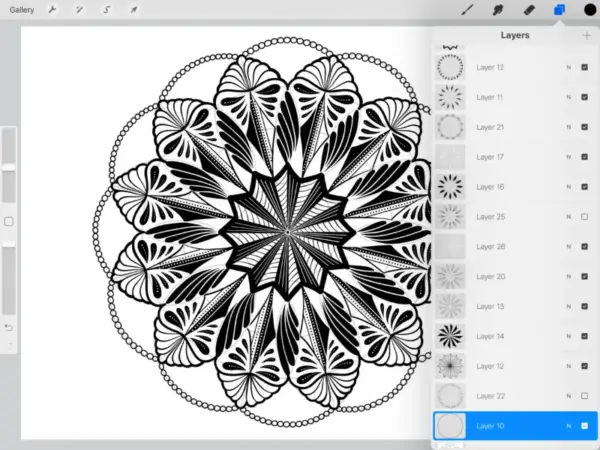Image resolution: width=600 pixels, height=450 pixels.
Task: Hide Layer 14 via its checkbox
Action: point(584,336)
